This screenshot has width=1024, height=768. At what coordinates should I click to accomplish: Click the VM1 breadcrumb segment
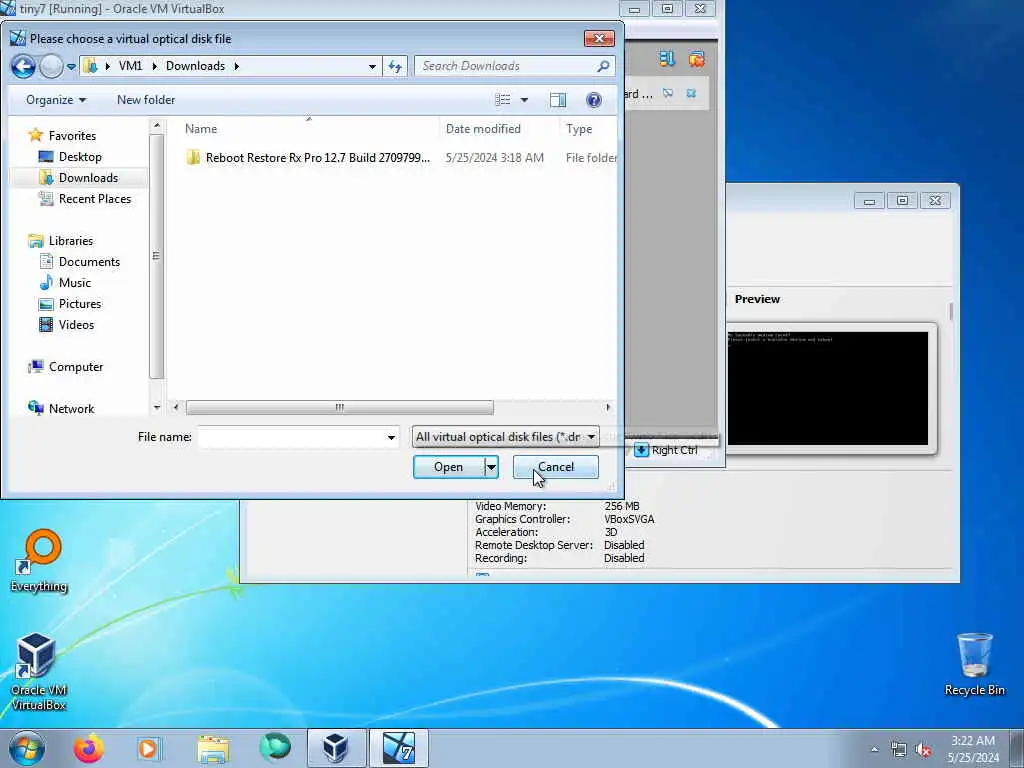pyautogui.click(x=130, y=66)
